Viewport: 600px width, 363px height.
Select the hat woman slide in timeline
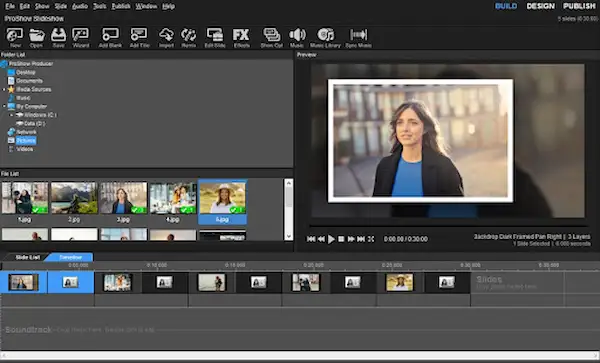point(399,283)
